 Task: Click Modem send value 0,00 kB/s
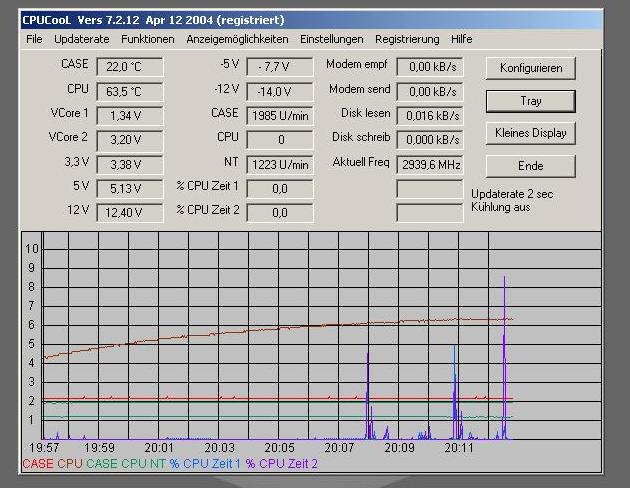click(x=430, y=92)
